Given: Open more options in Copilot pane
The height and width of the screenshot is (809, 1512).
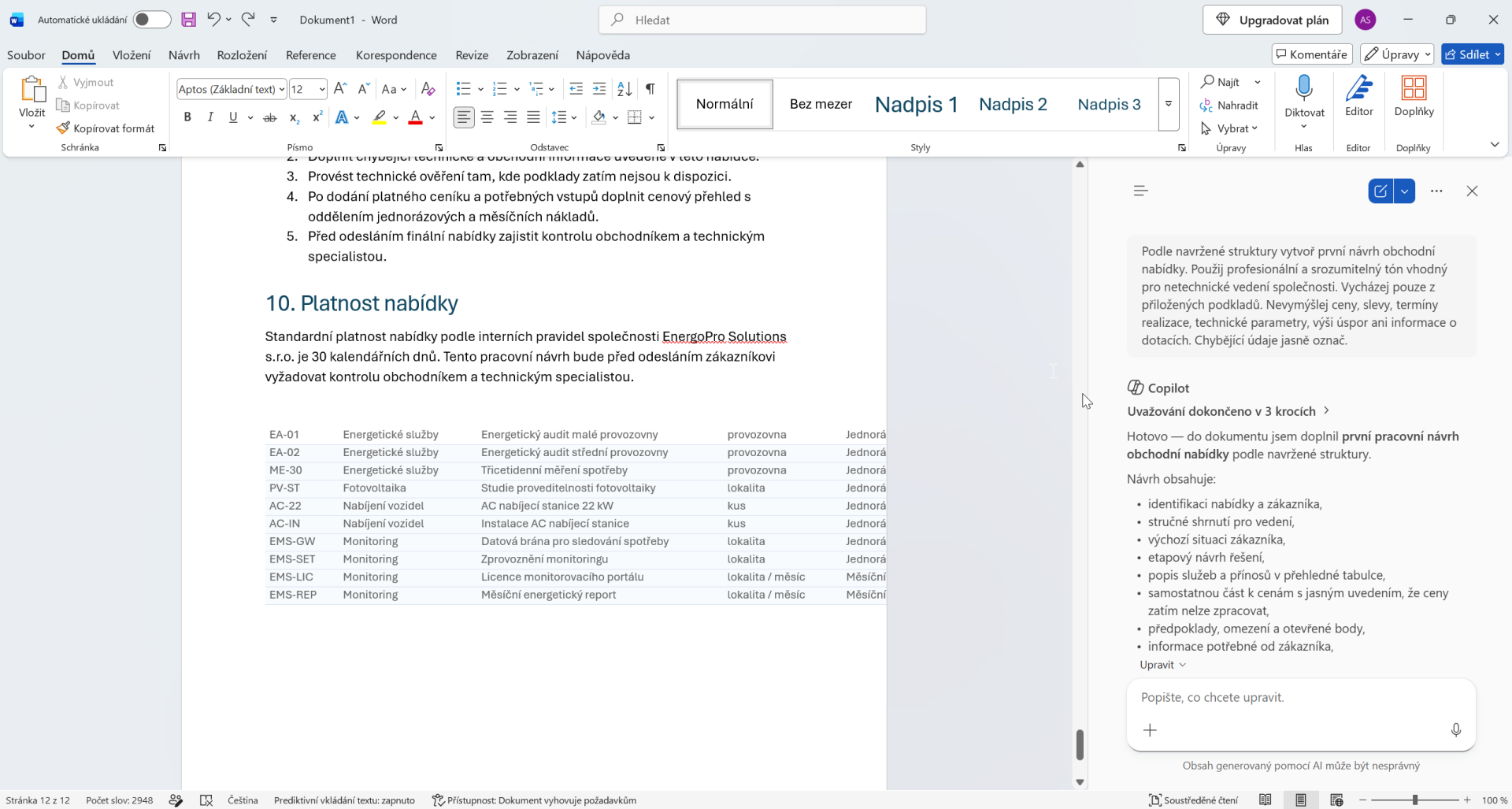Looking at the screenshot, I should pos(1436,191).
